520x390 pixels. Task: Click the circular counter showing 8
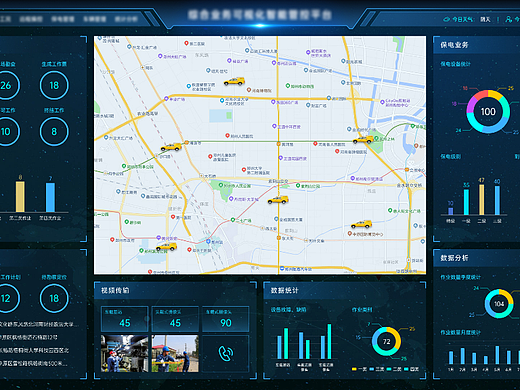click(54, 132)
